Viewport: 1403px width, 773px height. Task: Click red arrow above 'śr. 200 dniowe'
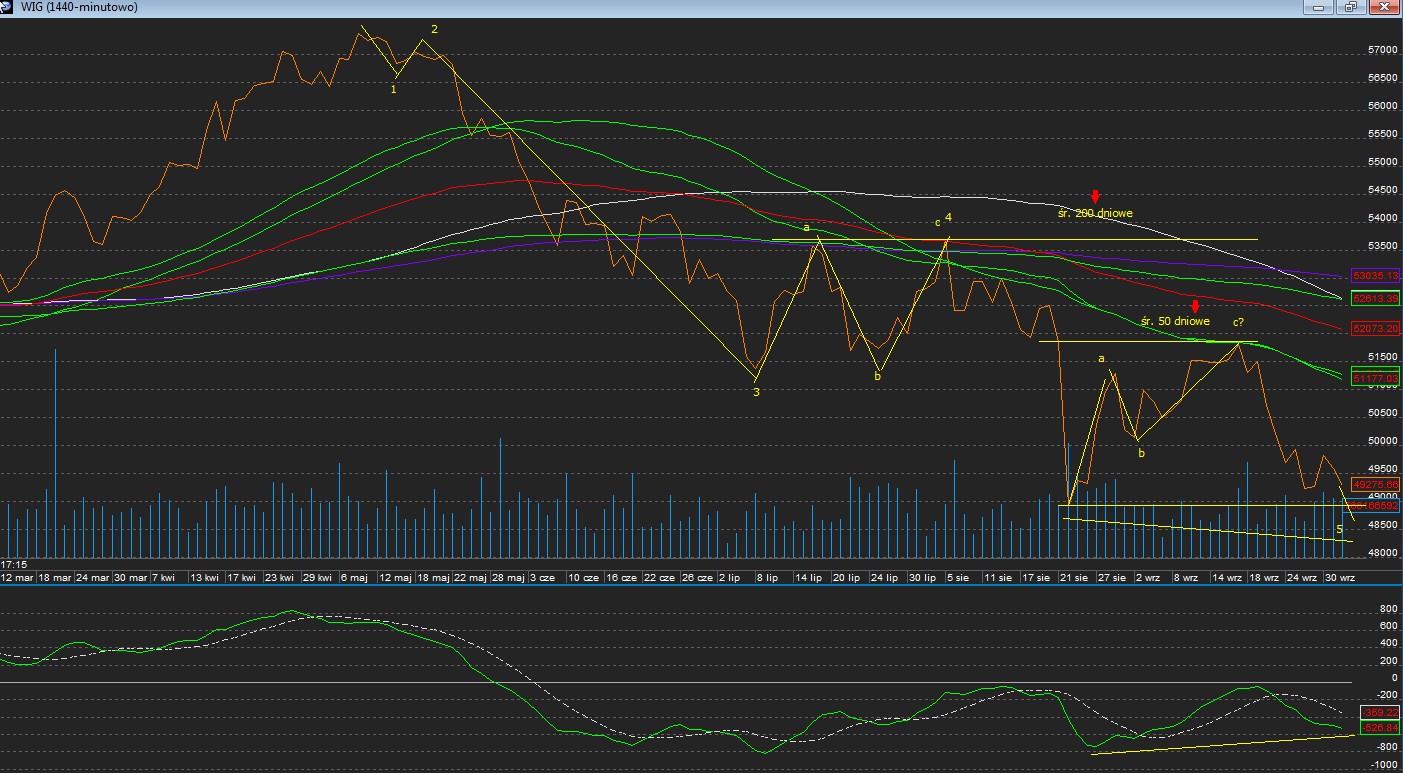point(1096,197)
